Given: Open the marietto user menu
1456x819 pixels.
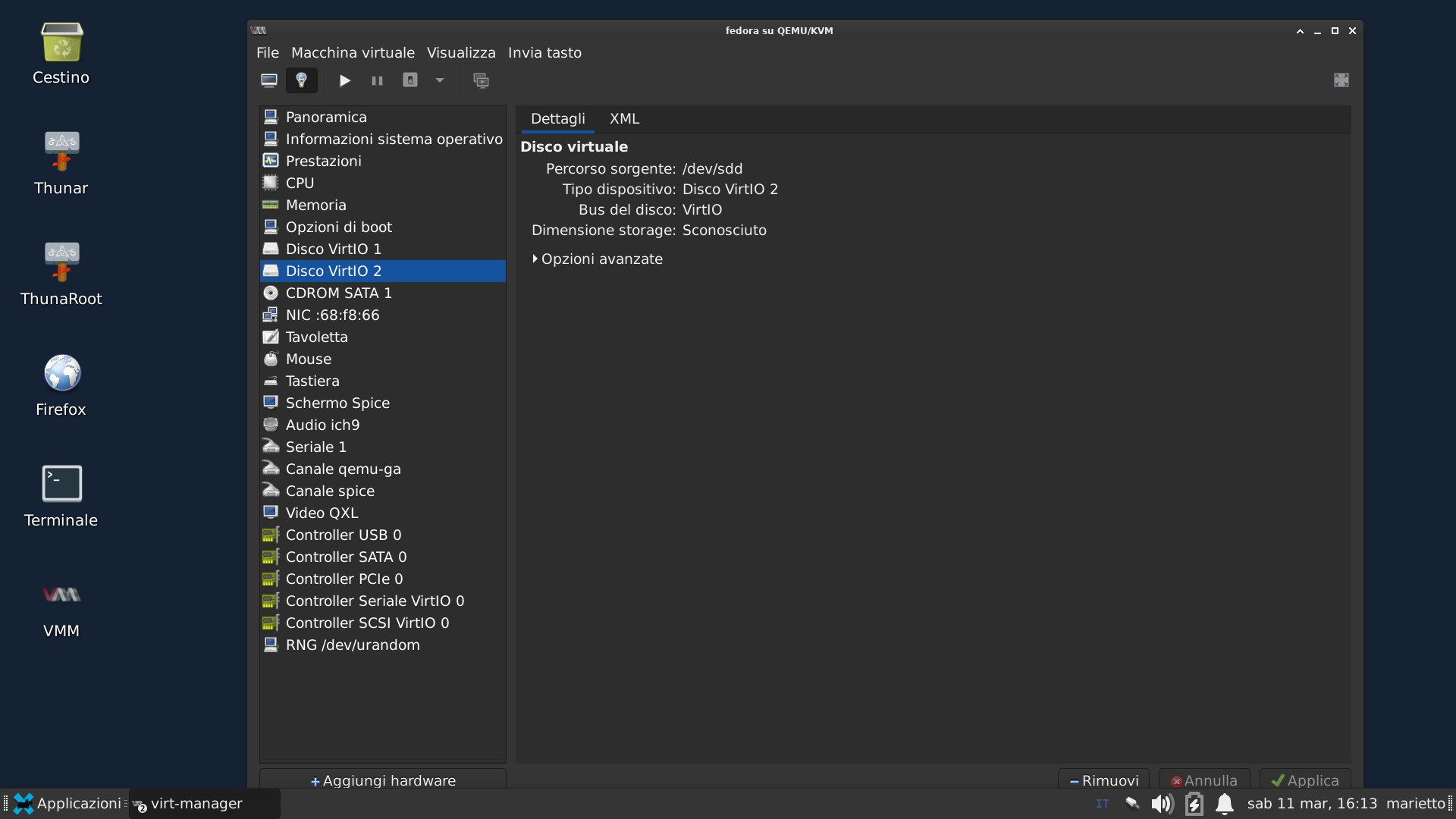Looking at the screenshot, I should click(1416, 804).
